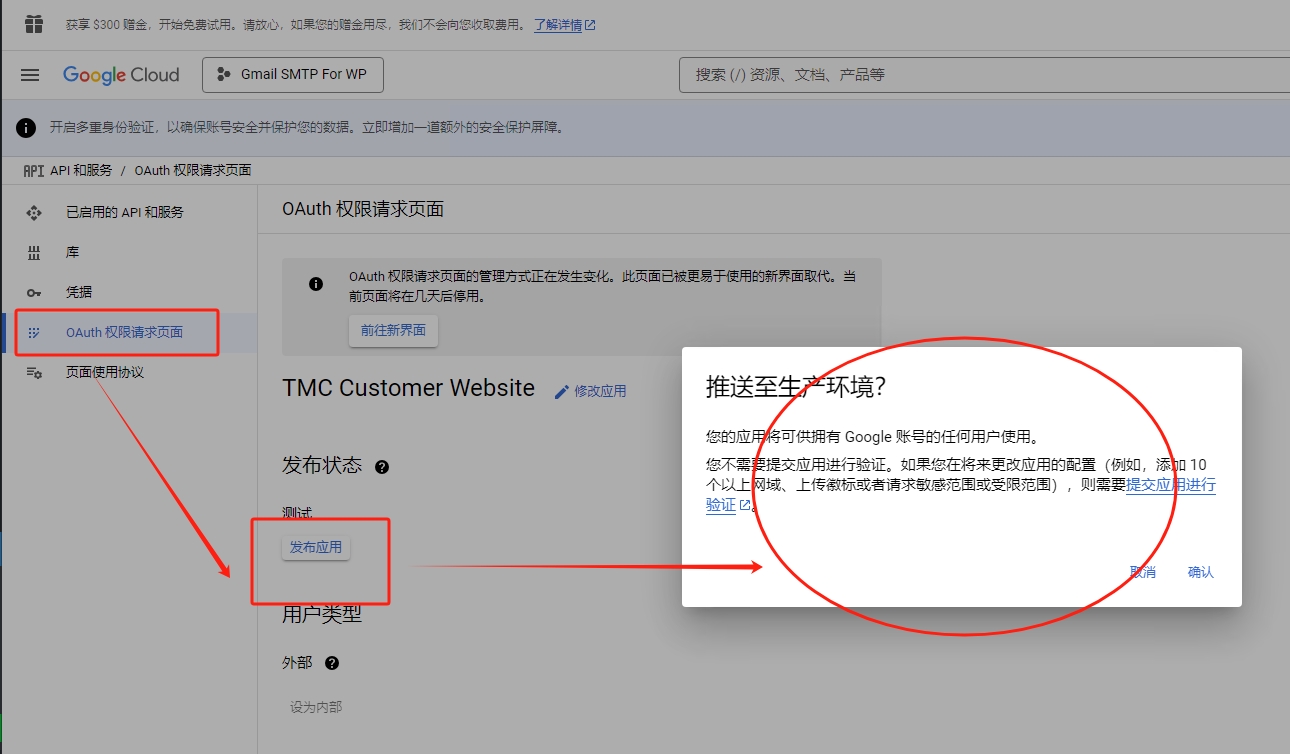Click 取消 in the dialog
This screenshot has height=754, width=1290.
[x=1143, y=572]
